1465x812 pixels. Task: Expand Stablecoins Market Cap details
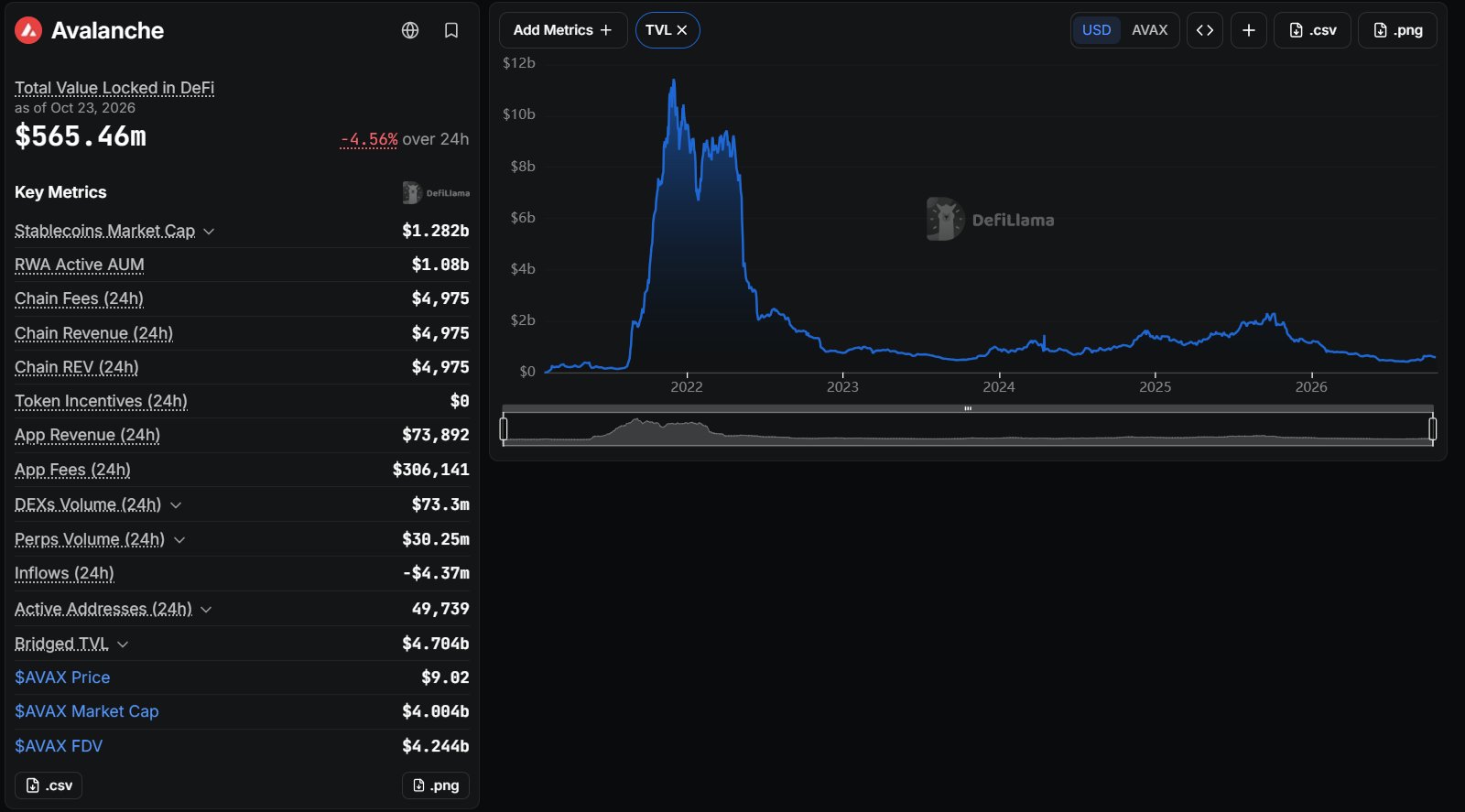point(209,232)
